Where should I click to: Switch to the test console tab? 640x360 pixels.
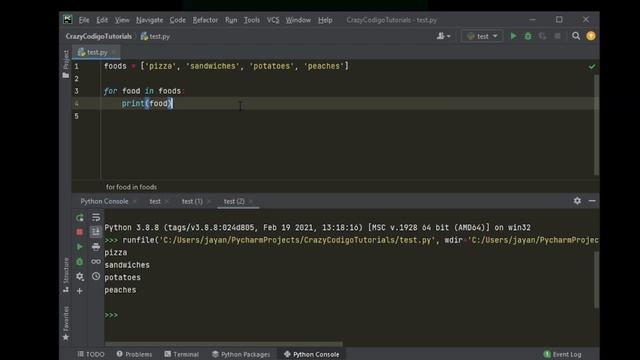155,201
